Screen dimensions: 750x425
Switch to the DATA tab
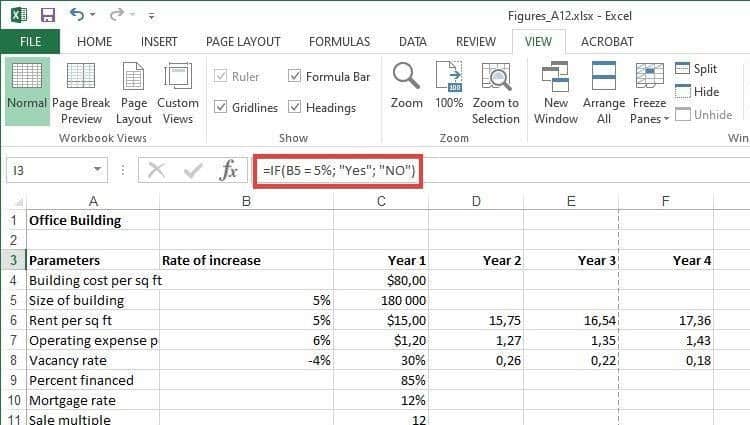click(412, 42)
